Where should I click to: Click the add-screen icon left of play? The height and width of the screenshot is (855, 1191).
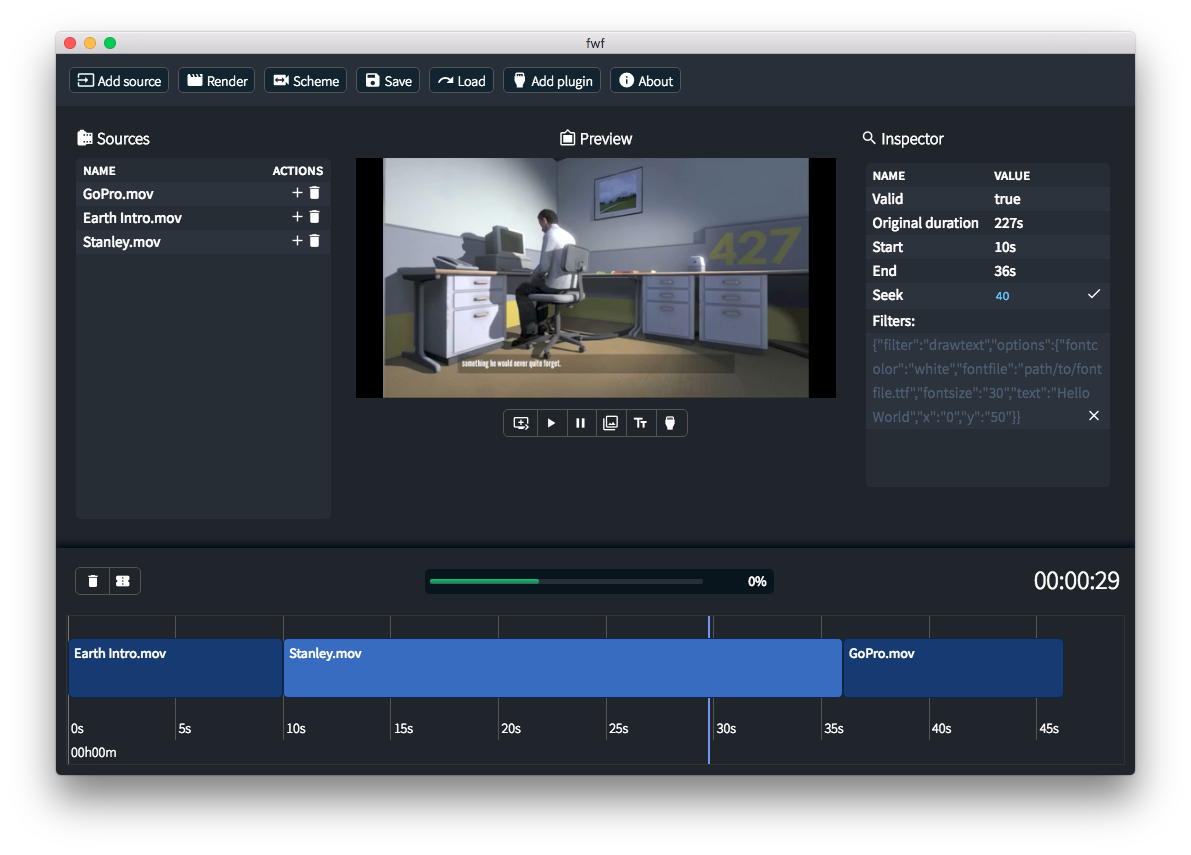521,423
